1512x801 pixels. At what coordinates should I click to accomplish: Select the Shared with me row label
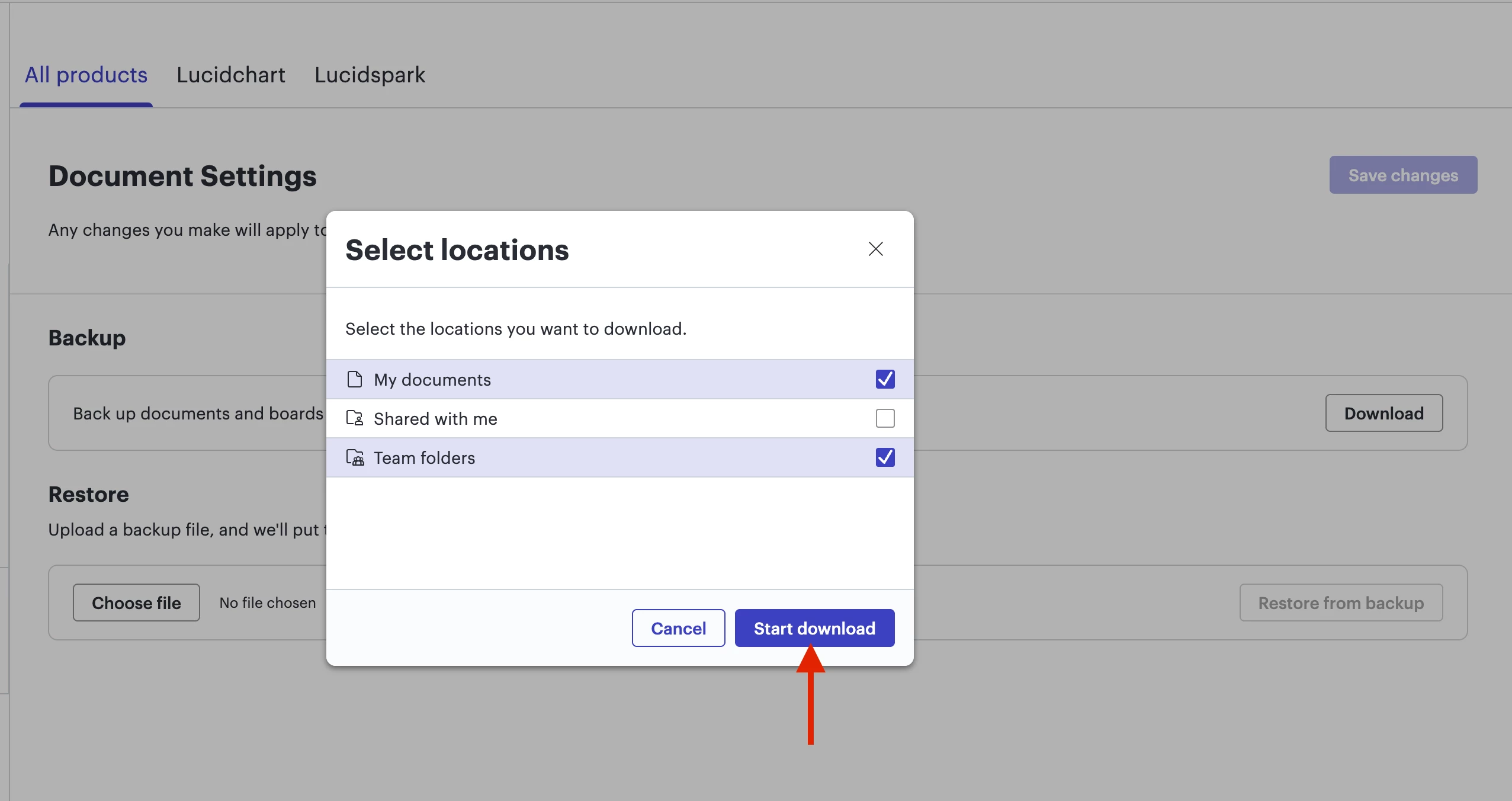pos(435,419)
